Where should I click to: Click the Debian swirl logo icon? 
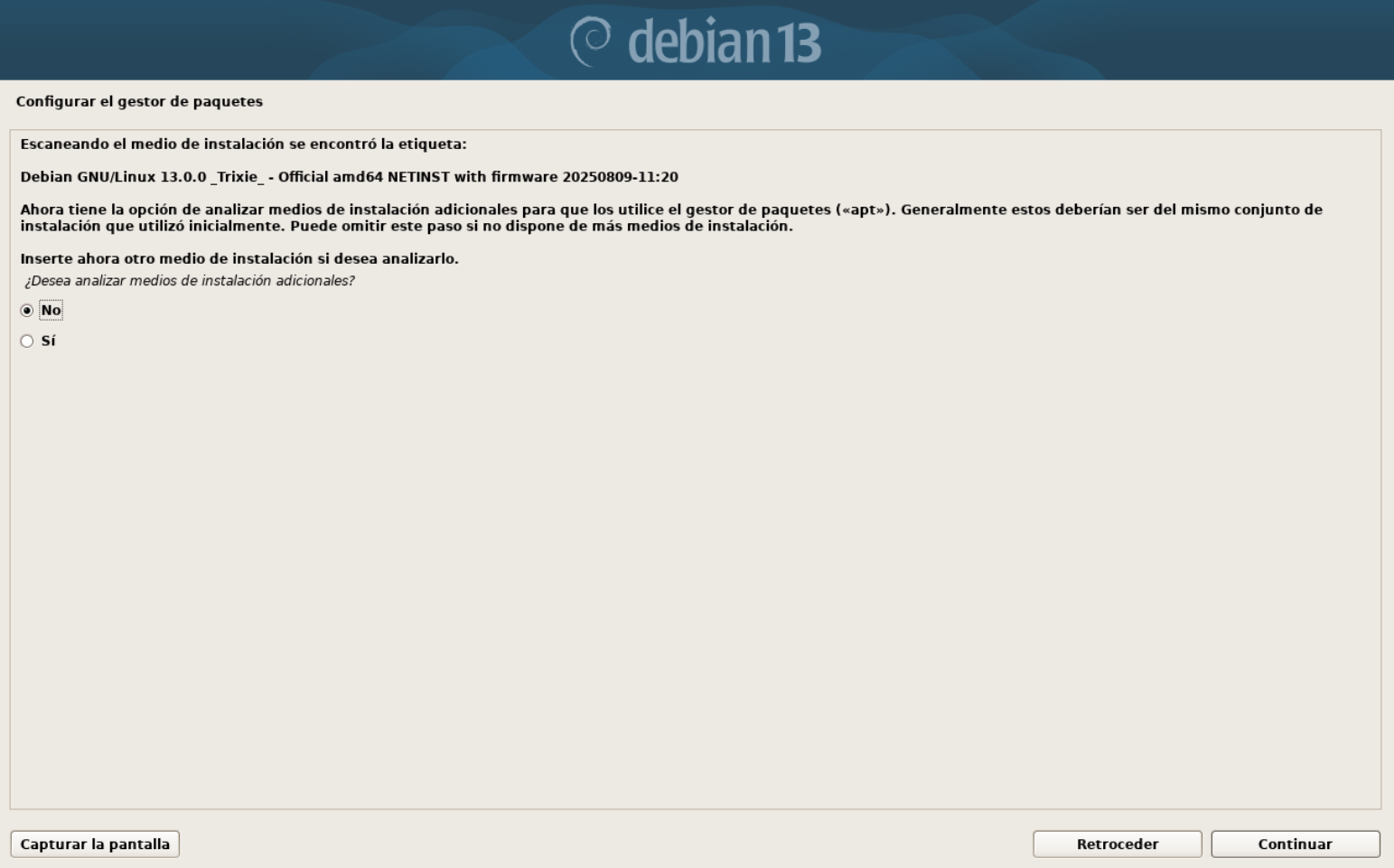[x=591, y=42]
